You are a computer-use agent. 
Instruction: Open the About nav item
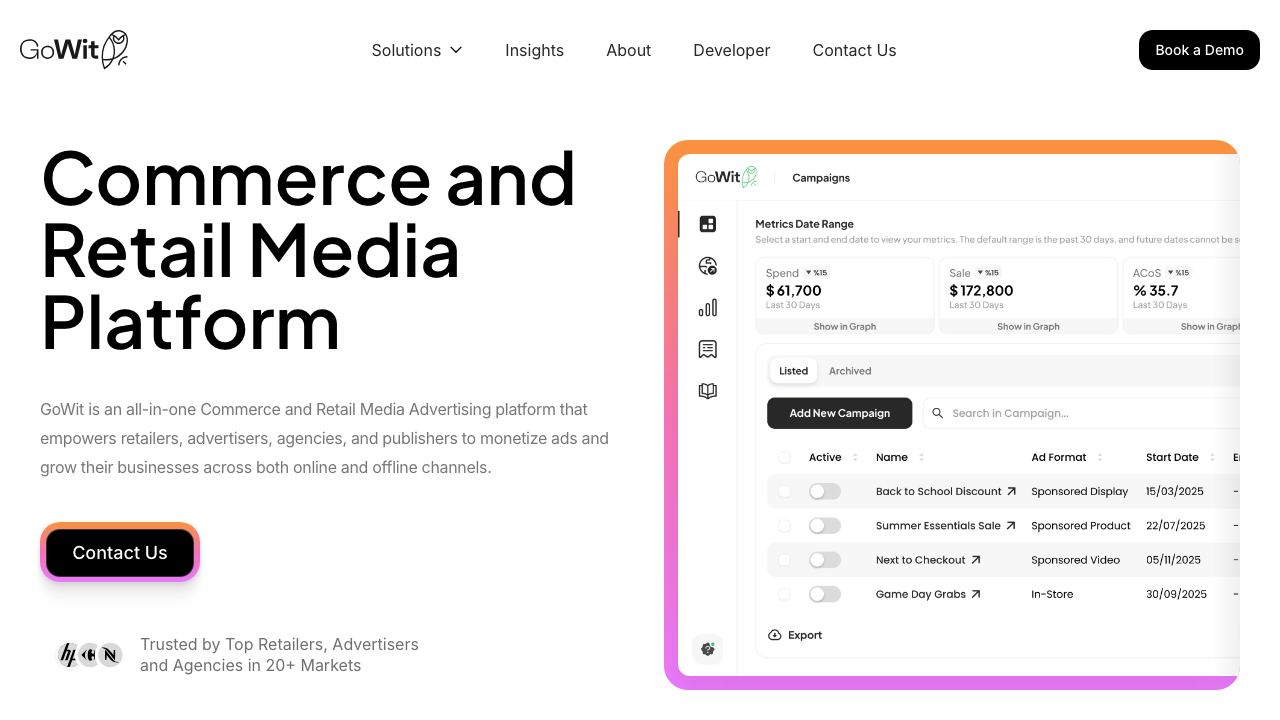coord(628,50)
